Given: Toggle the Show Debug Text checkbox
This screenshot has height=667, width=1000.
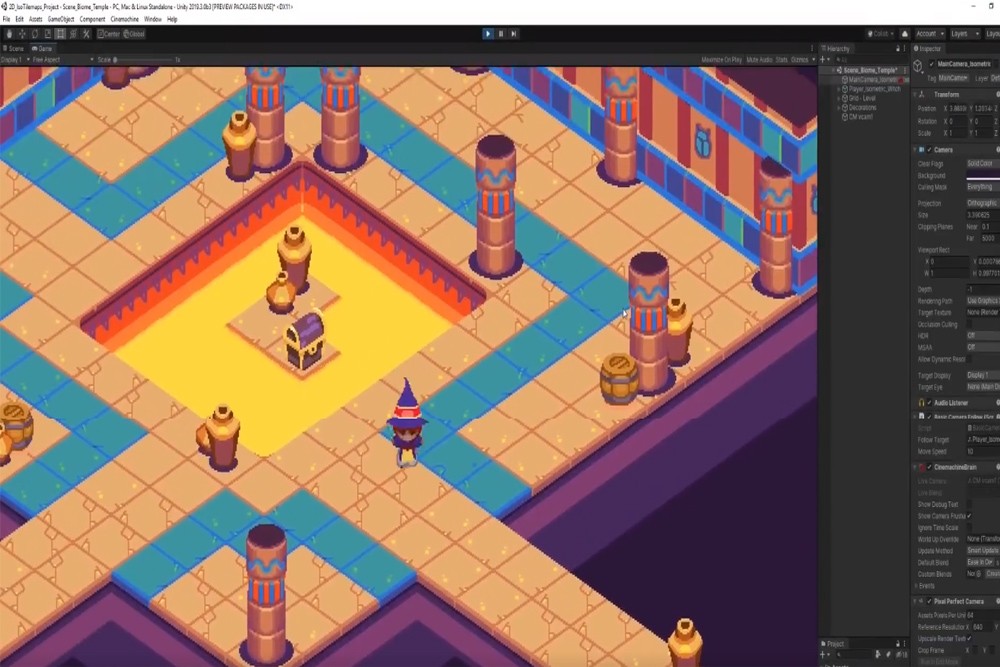Looking at the screenshot, I should pyautogui.click(x=969, y=504).
